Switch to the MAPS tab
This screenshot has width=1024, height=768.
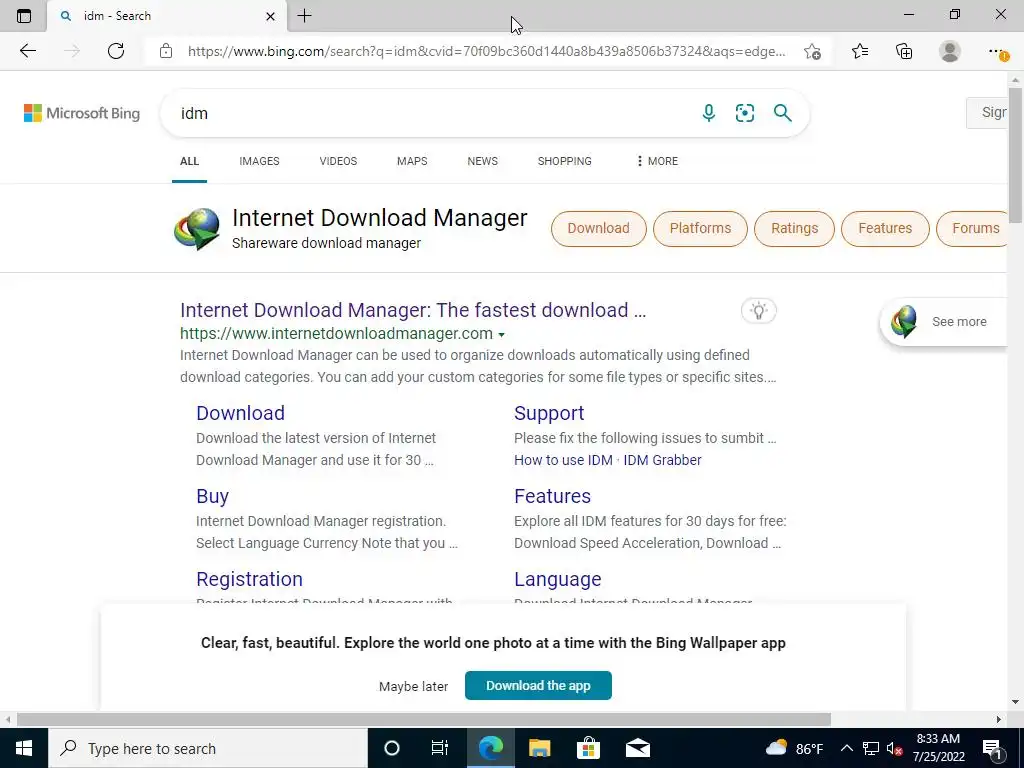(x=412, y=161)
